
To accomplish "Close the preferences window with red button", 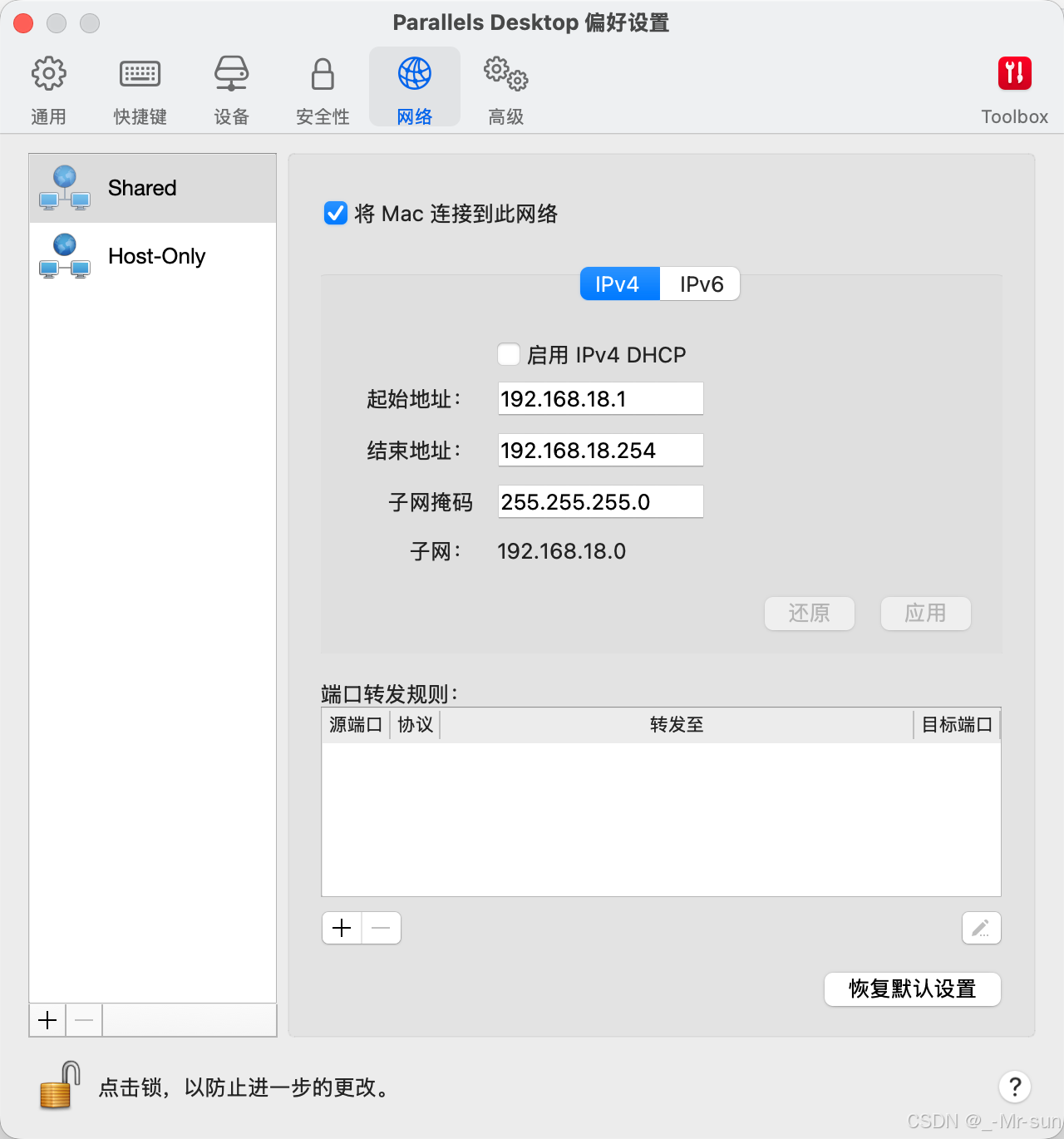I will 23,23.
